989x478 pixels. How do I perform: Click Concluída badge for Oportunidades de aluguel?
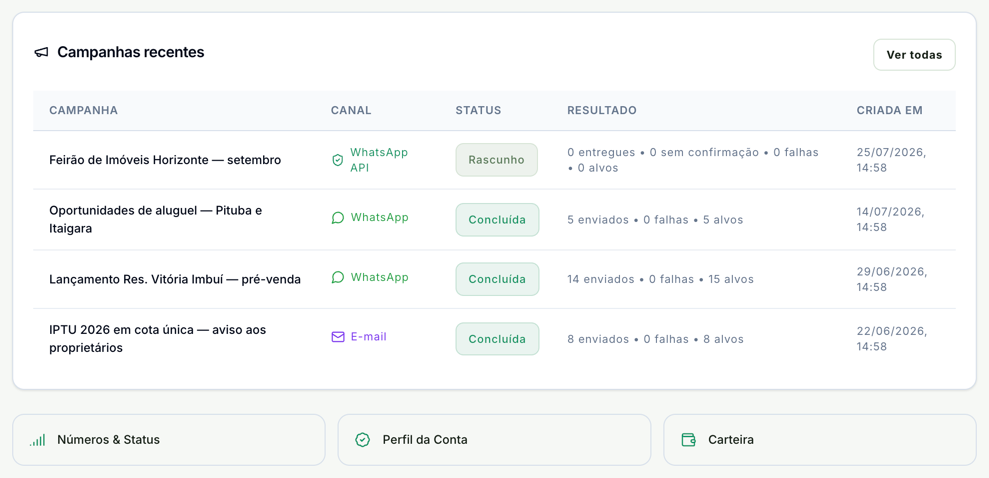497,219
